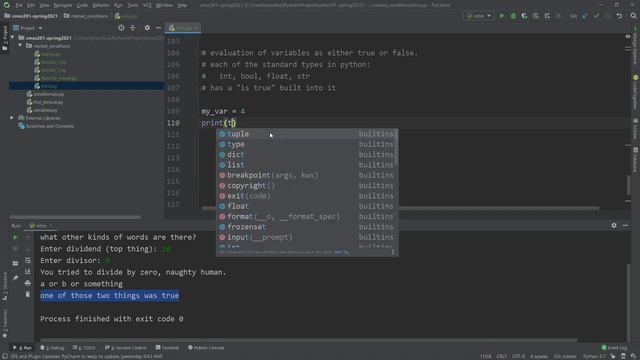Screen dimensions: 640x360
Task: Click down-stack arrow in Run panel
Action: 28,249
